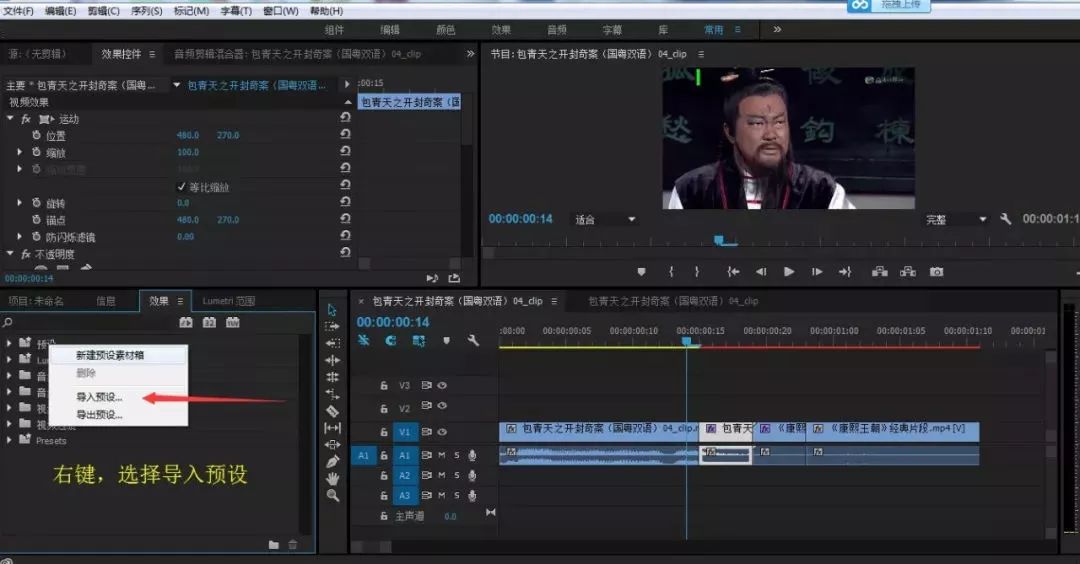Click the play button in program monitor
1080x564 pixels.
coord(789,272)
